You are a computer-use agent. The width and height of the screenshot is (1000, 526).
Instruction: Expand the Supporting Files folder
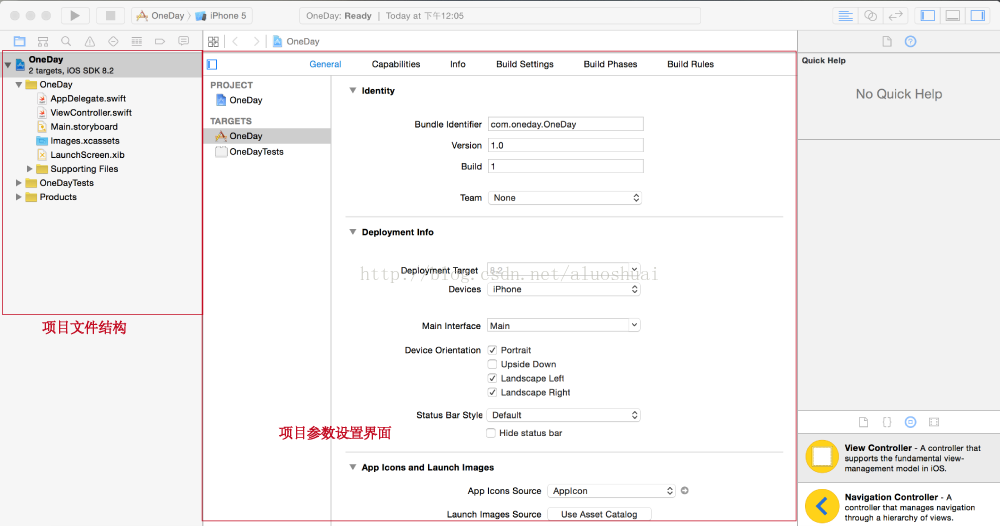coord(29,169)
